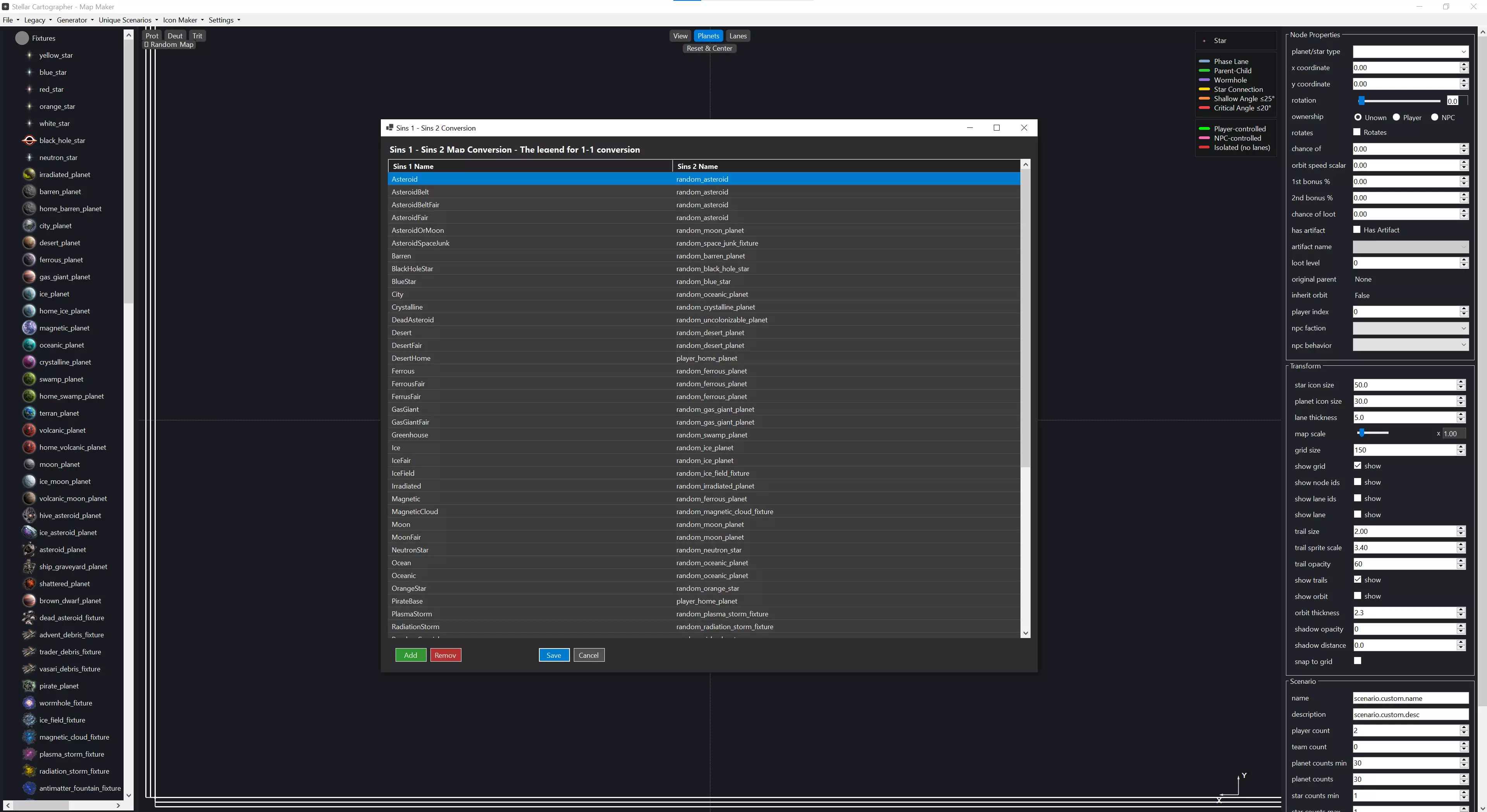
Task: Select the wormhole_fixture icon
Action: tap(29, 703)
